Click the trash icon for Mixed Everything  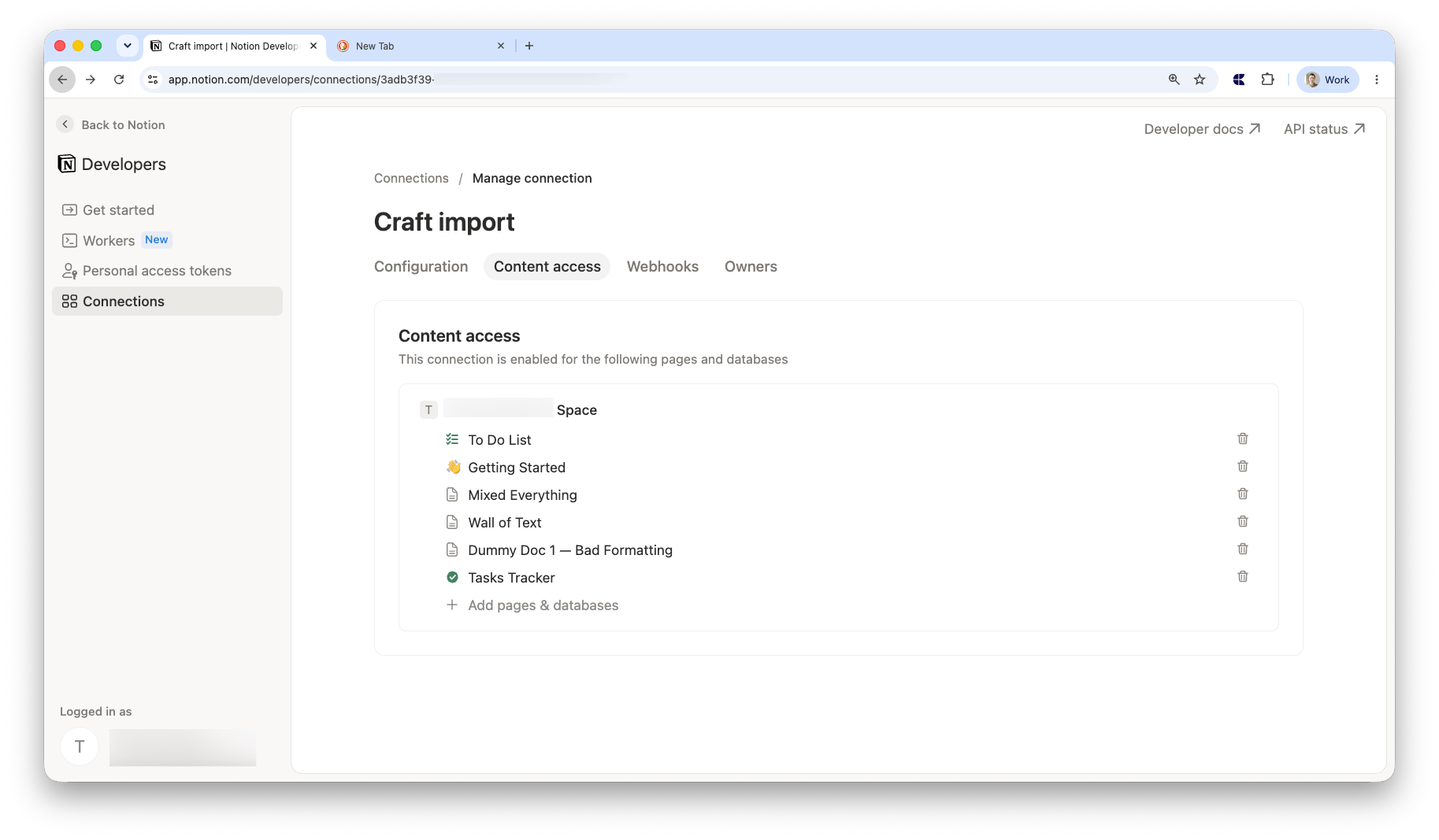1243,494
